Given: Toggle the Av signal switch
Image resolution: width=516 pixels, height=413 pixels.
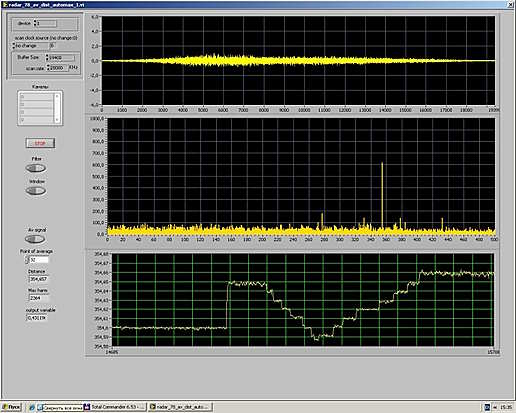Looking at the screenshot, I should click(35, 239).
